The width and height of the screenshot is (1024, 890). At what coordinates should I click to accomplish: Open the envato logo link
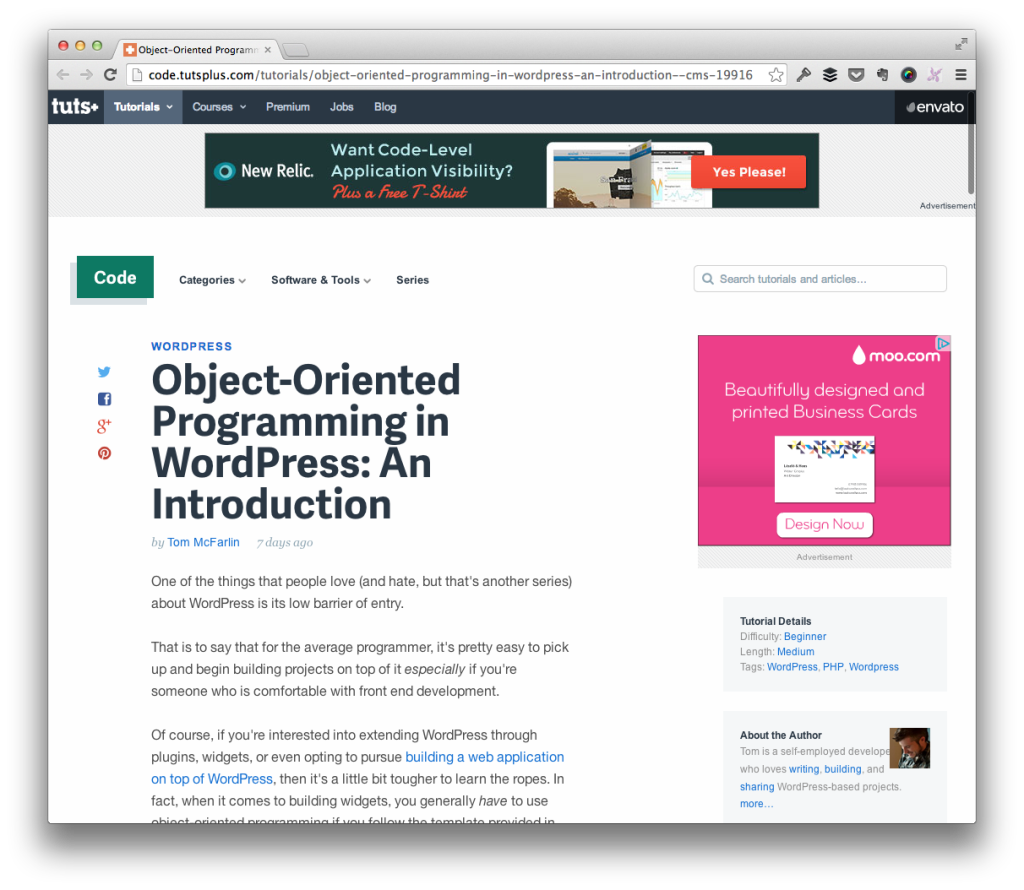[x=935, y=107]
